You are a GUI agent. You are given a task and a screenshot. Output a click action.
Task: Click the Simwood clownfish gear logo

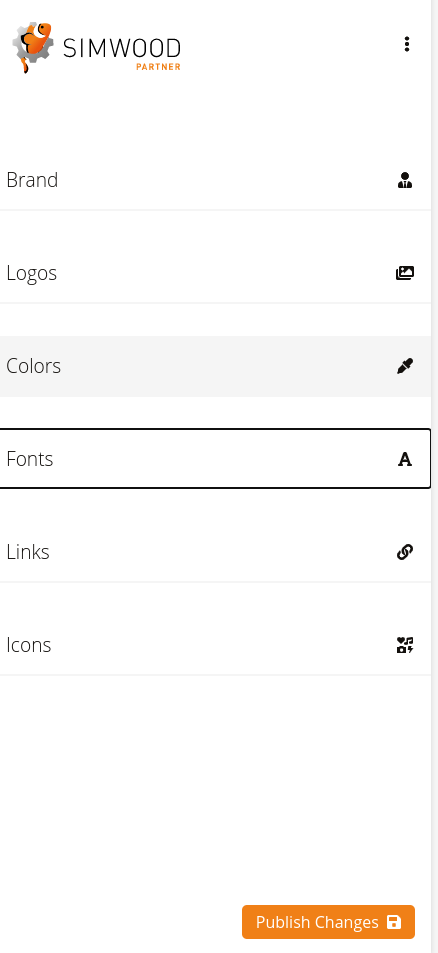coord(33,47)
